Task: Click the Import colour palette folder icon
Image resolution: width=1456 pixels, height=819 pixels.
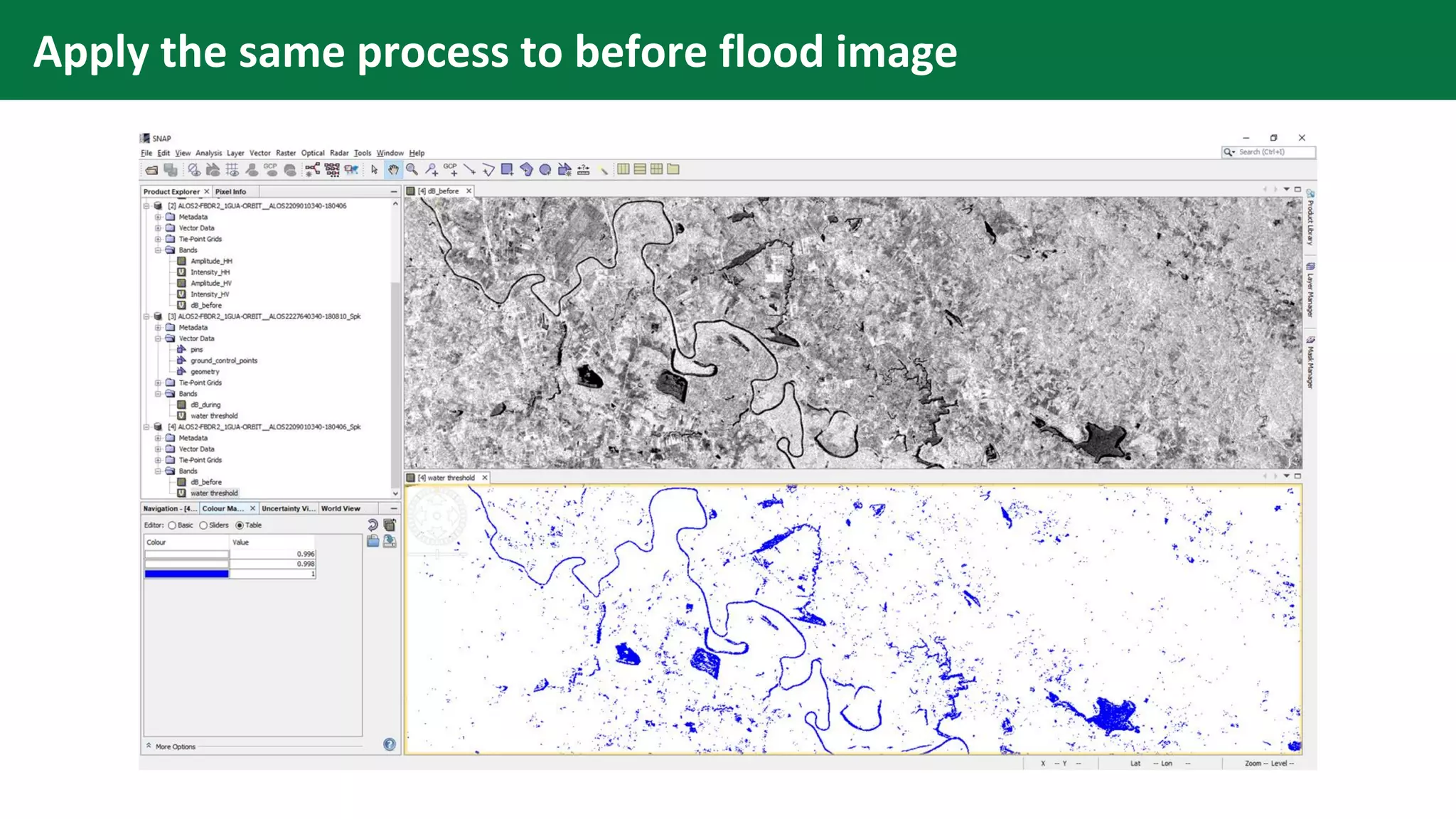Action: click(373, 542)
